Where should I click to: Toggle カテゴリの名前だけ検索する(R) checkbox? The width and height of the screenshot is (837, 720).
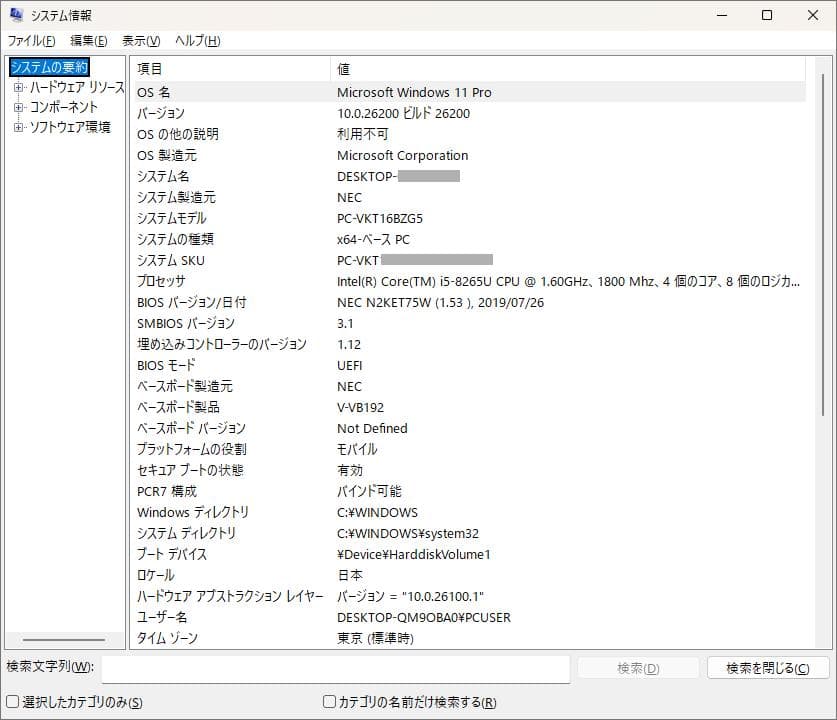(329, 701)
